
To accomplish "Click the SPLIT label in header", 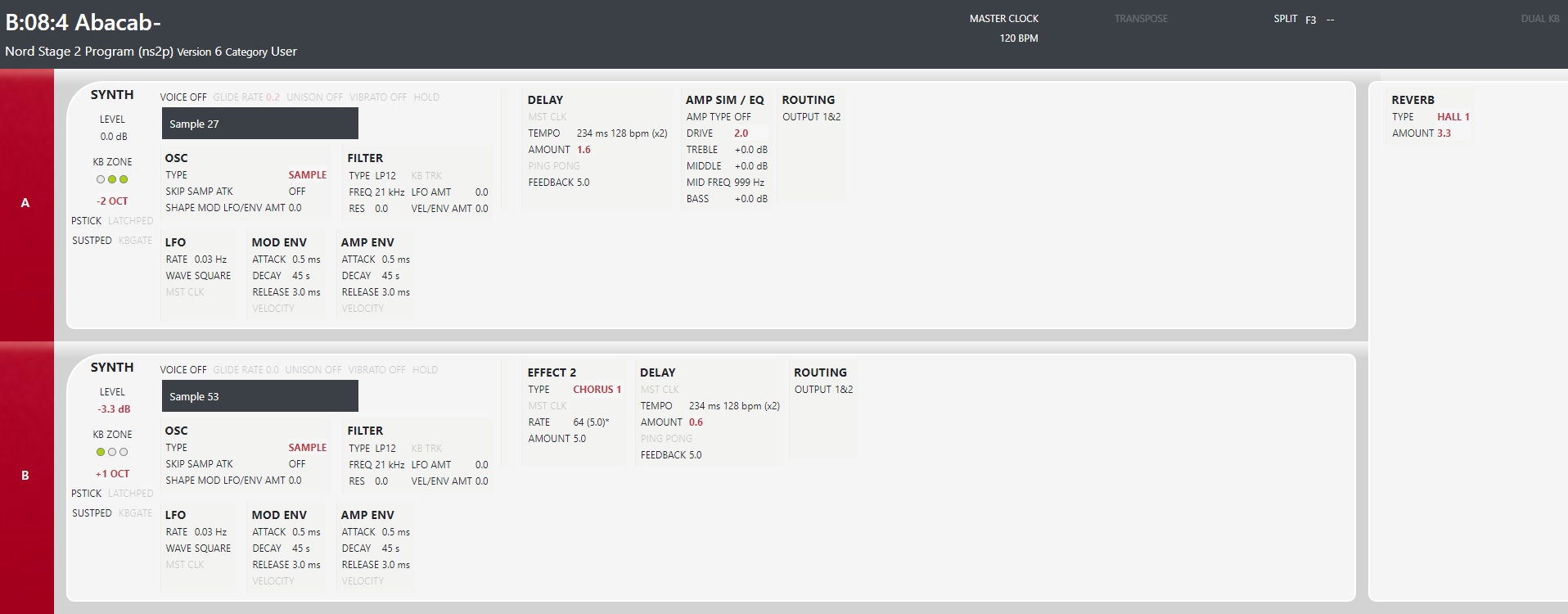I will coord(1285,19).
